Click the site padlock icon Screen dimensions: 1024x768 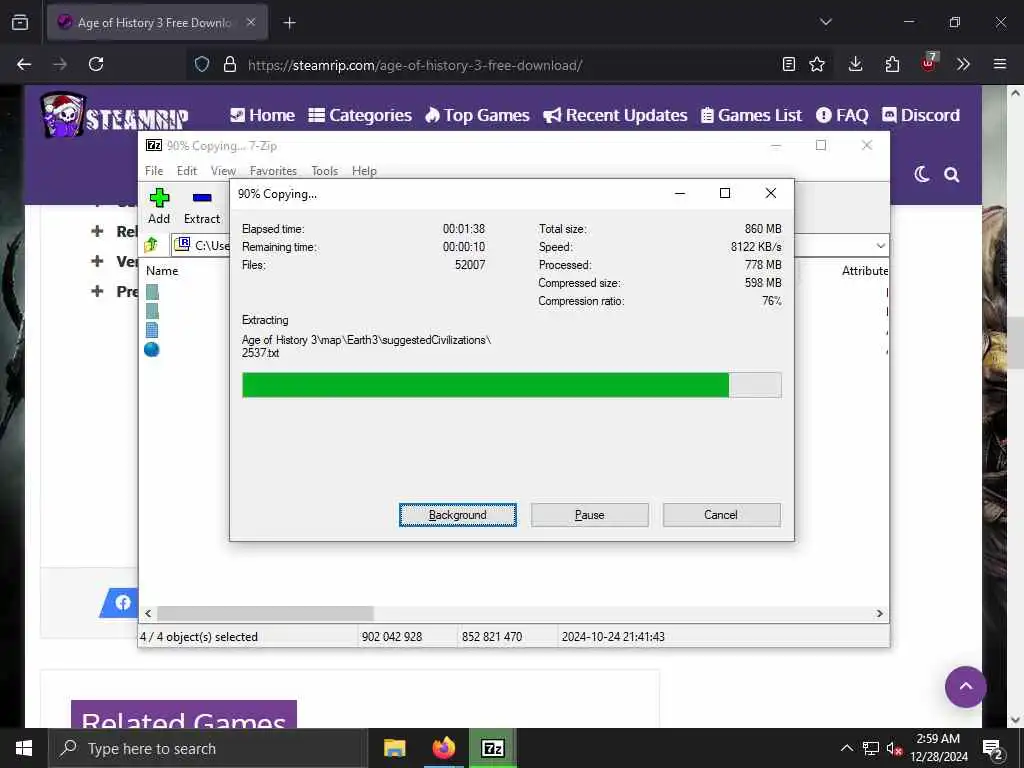(x=230, y=64)
